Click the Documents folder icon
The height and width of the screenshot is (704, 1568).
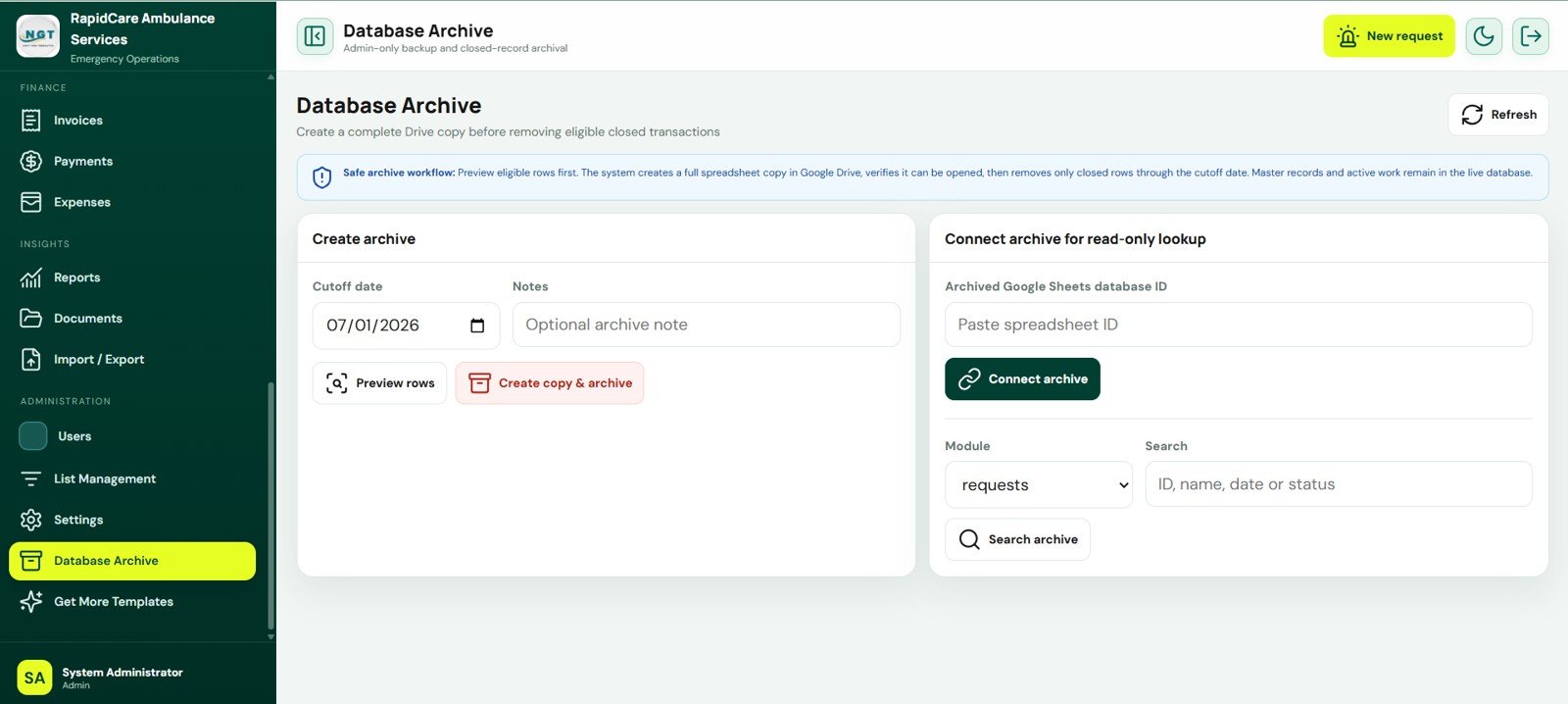pos(31,319)
